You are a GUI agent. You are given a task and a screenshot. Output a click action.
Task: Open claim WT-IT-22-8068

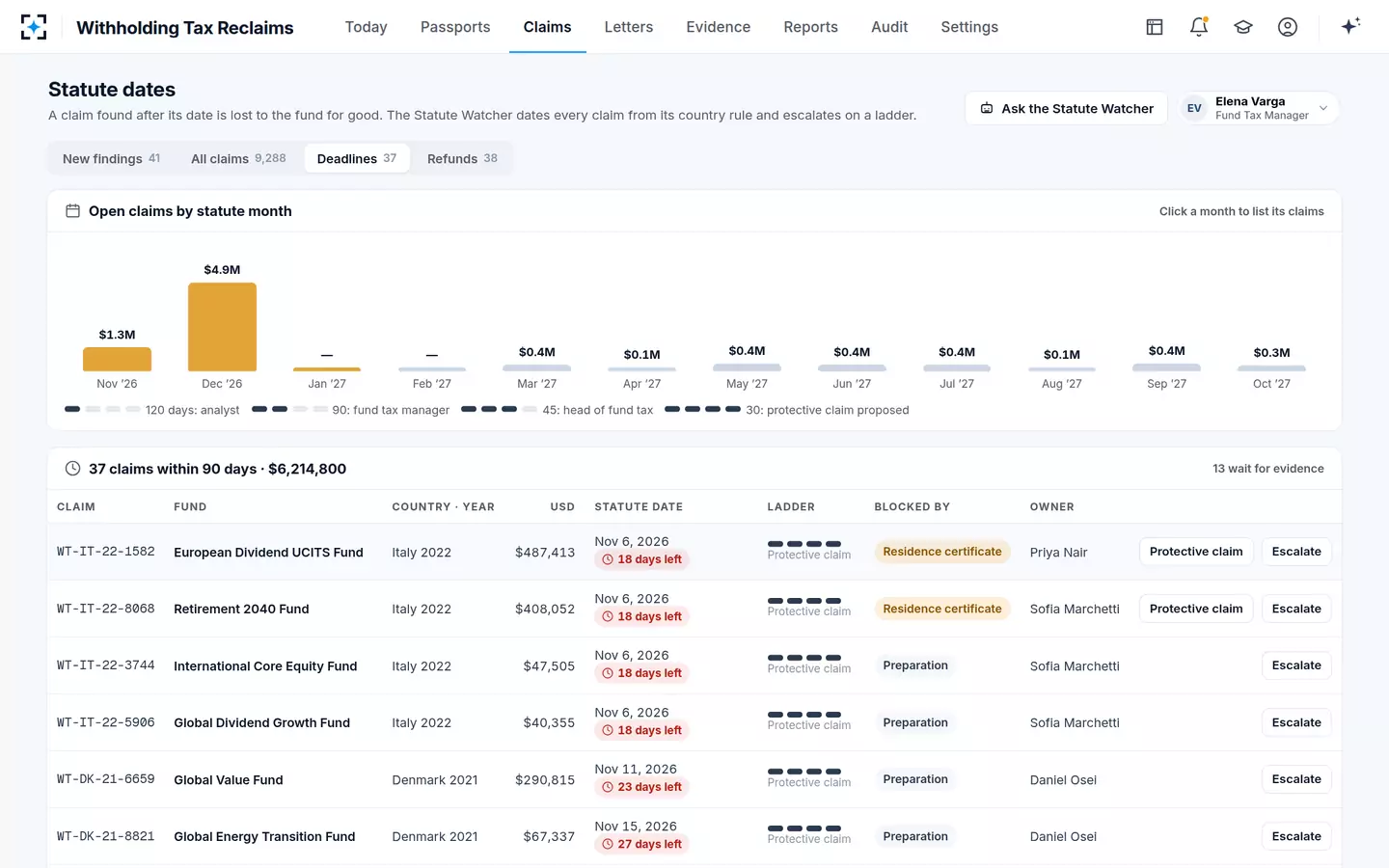pyautogui.click(x=106, y=609)
